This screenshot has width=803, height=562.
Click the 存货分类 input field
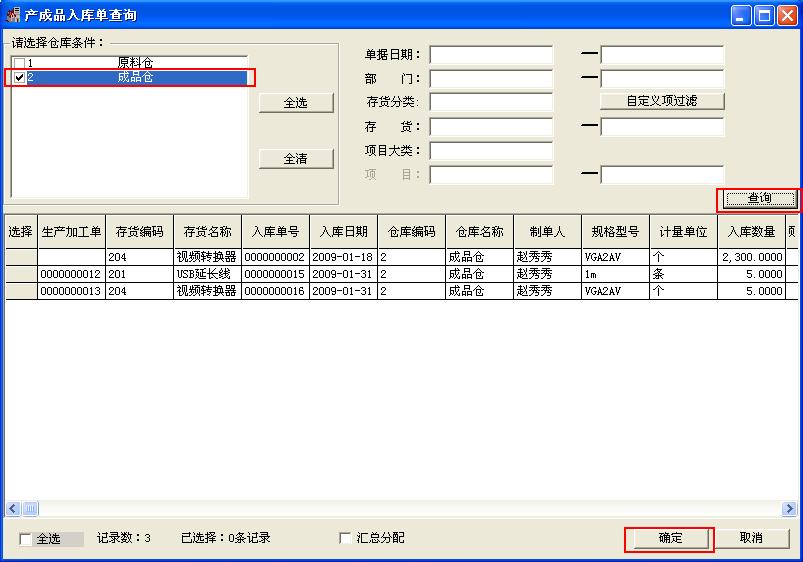click(x=491, y=102)
